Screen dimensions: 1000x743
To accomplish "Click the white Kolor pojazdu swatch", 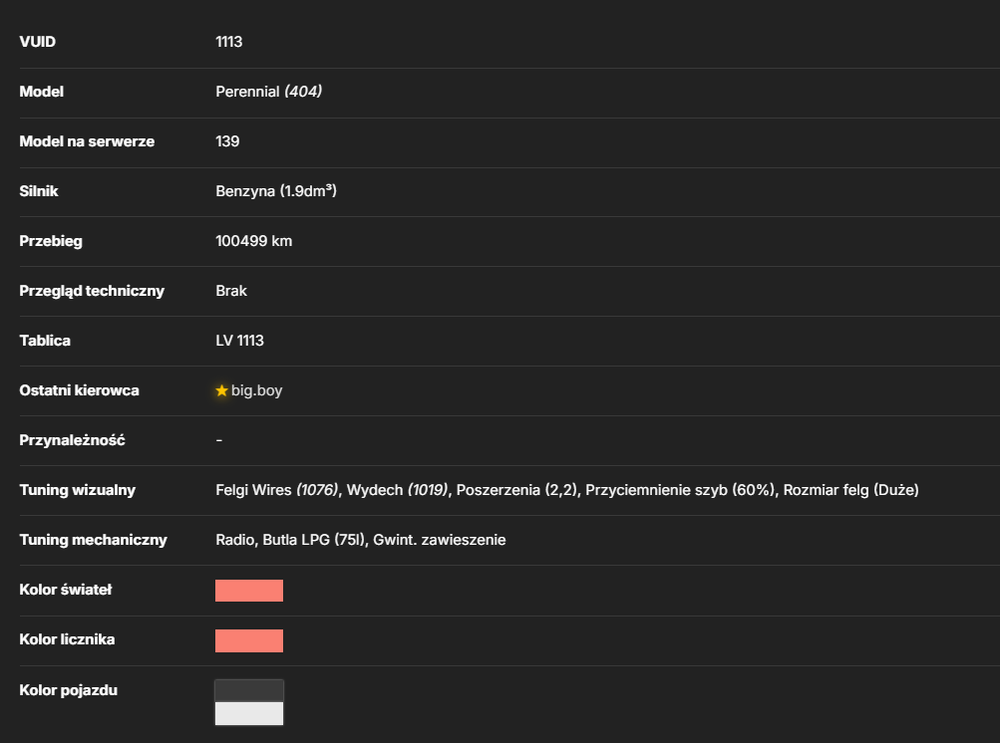I will tap(249, 714).
